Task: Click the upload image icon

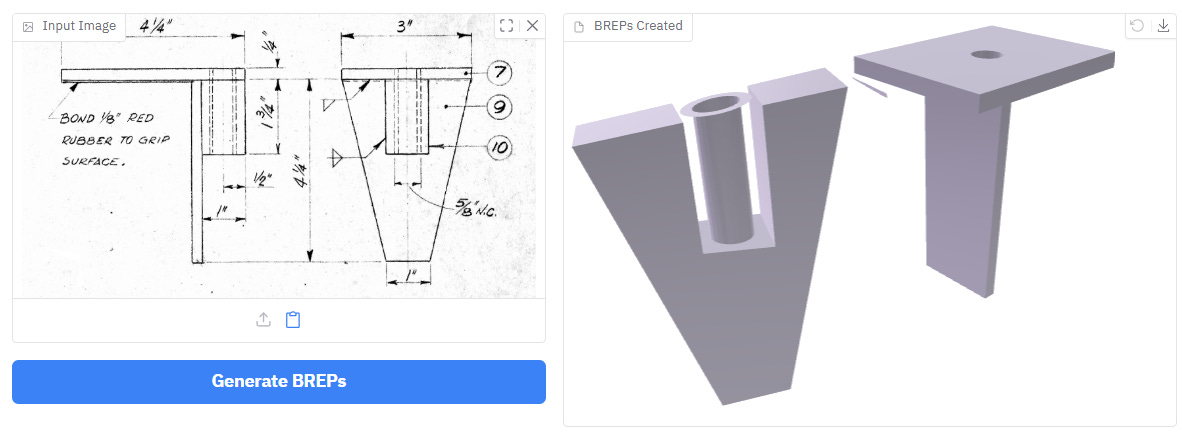Action: 263,320
